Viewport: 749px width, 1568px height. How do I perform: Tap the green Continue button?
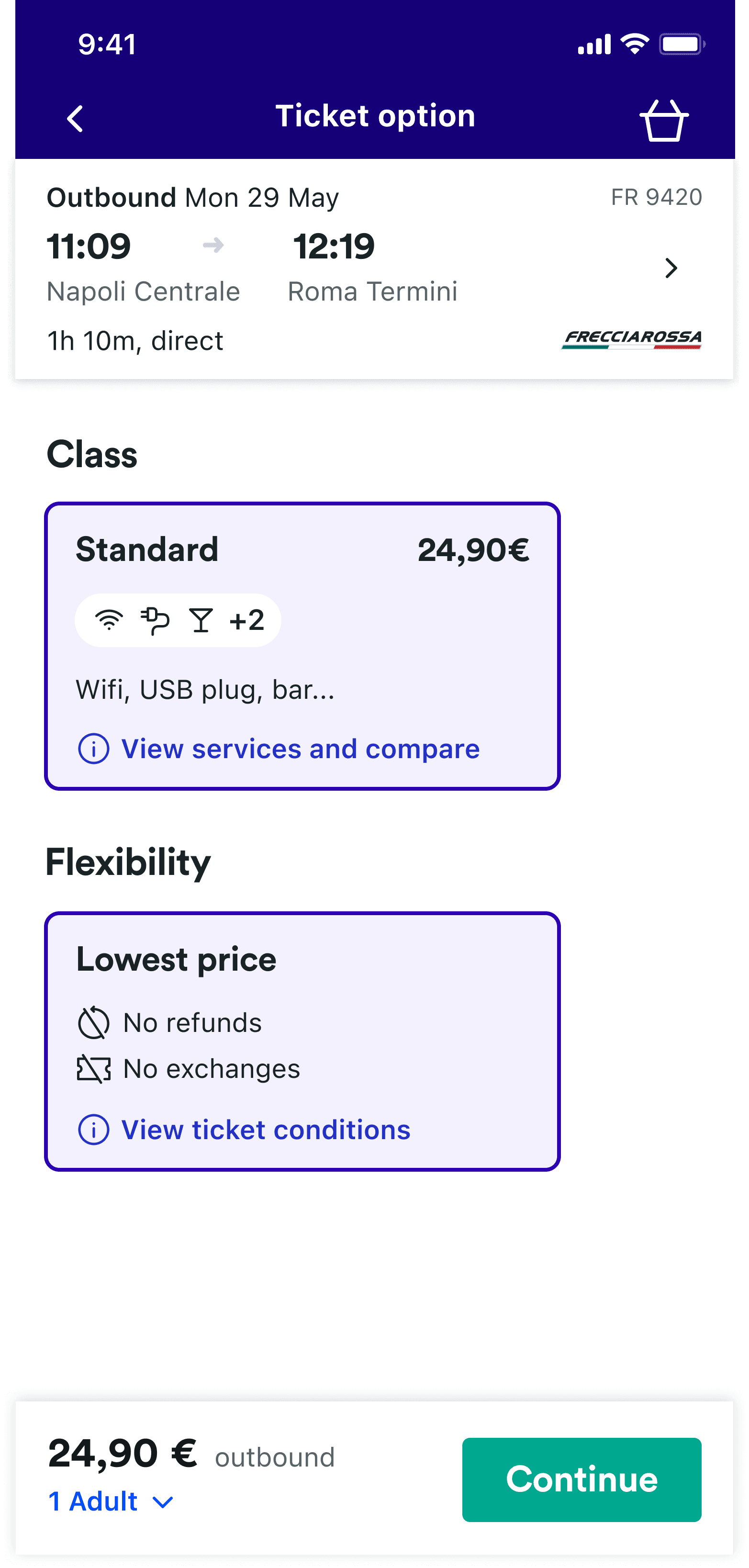(581, 1480)
